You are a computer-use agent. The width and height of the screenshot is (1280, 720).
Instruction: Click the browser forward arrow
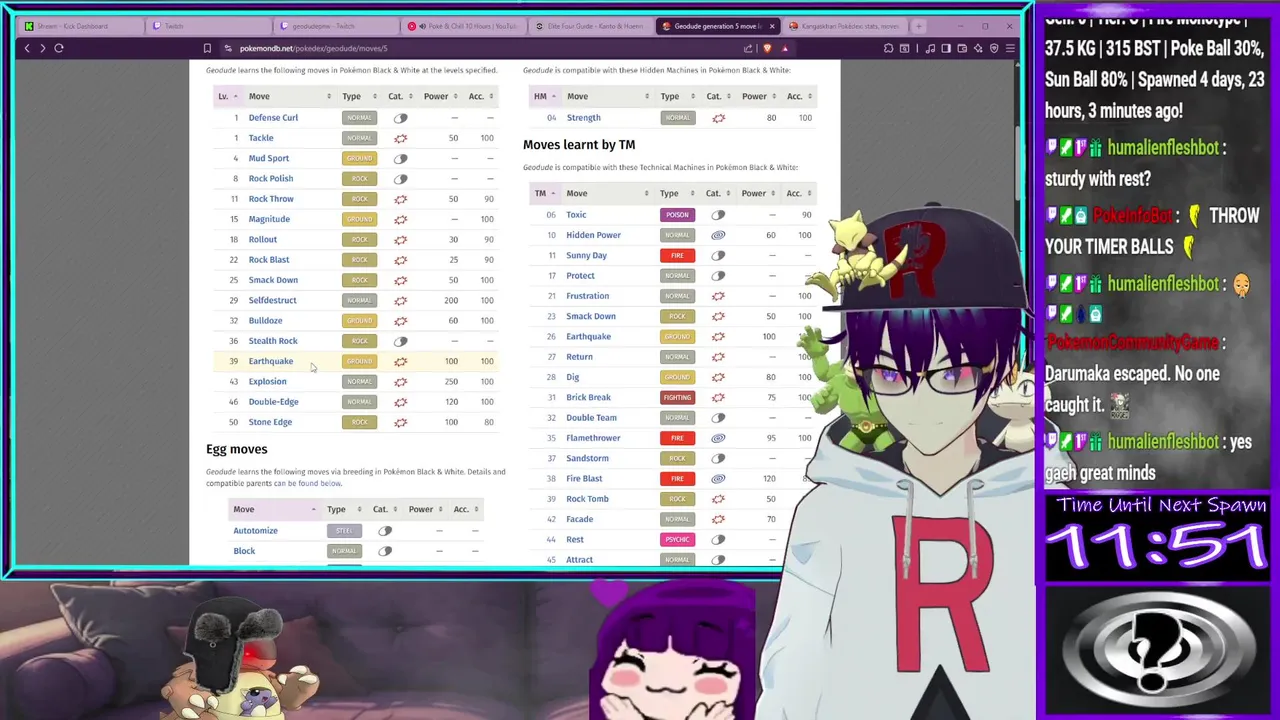tap(42, 48)
